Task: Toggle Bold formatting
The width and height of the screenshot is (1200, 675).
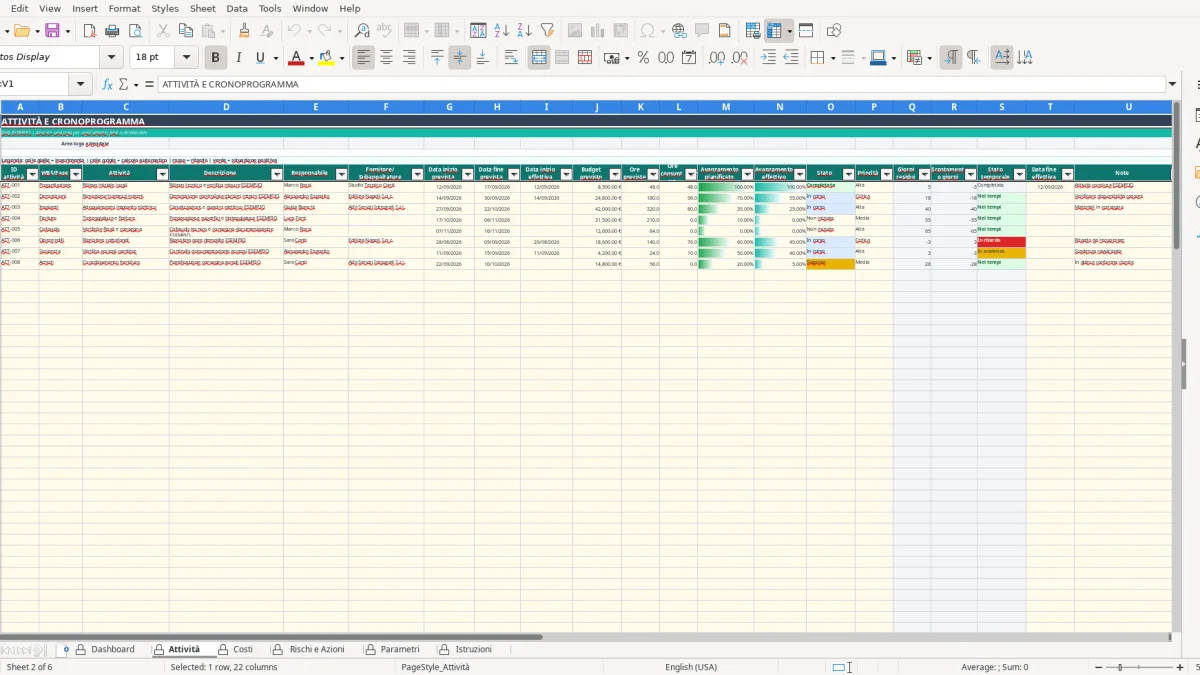Action: click(x=214, y=58)
